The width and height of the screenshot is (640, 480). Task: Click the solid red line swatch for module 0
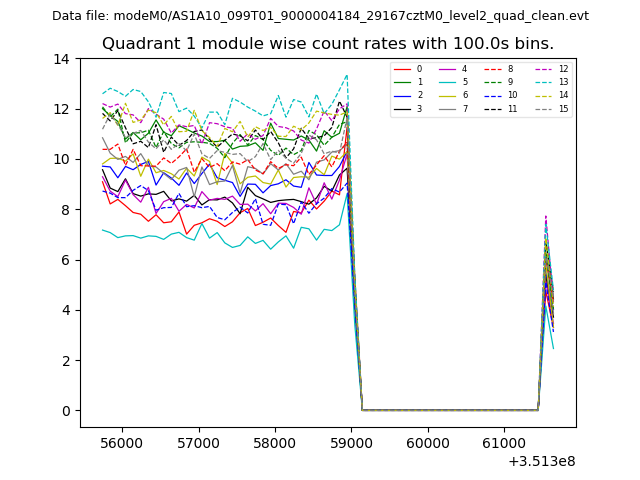click(402, 69)
